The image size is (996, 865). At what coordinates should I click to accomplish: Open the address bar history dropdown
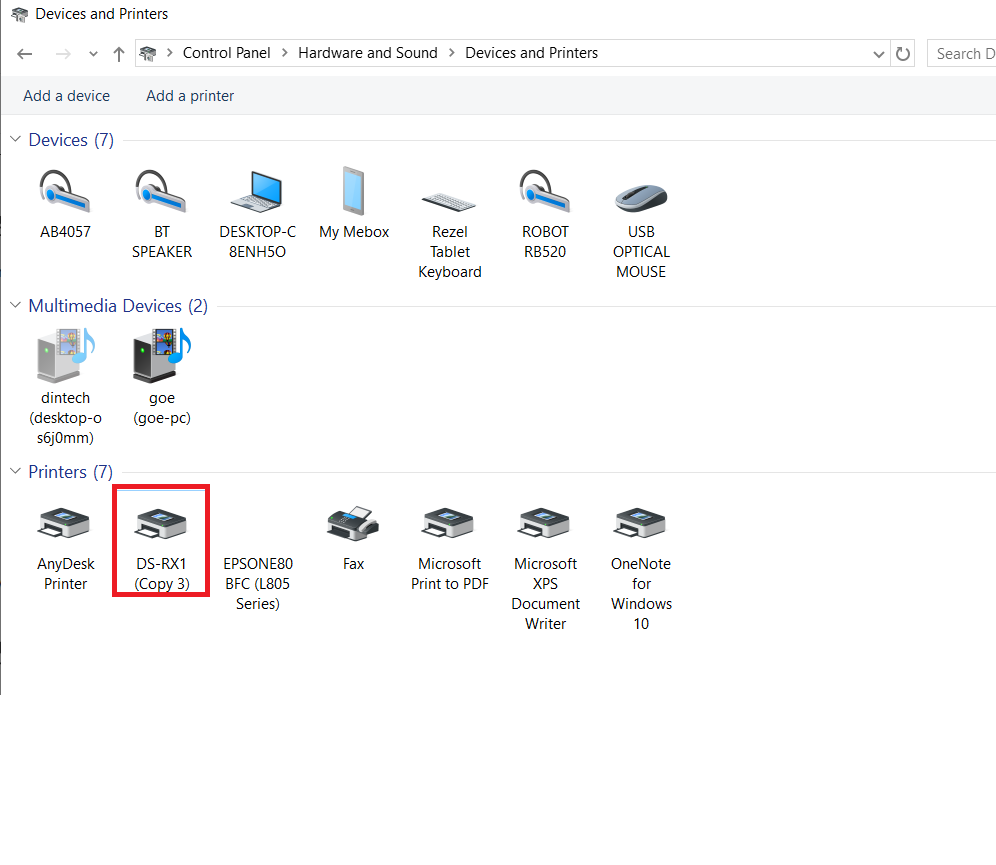point(879,54)
